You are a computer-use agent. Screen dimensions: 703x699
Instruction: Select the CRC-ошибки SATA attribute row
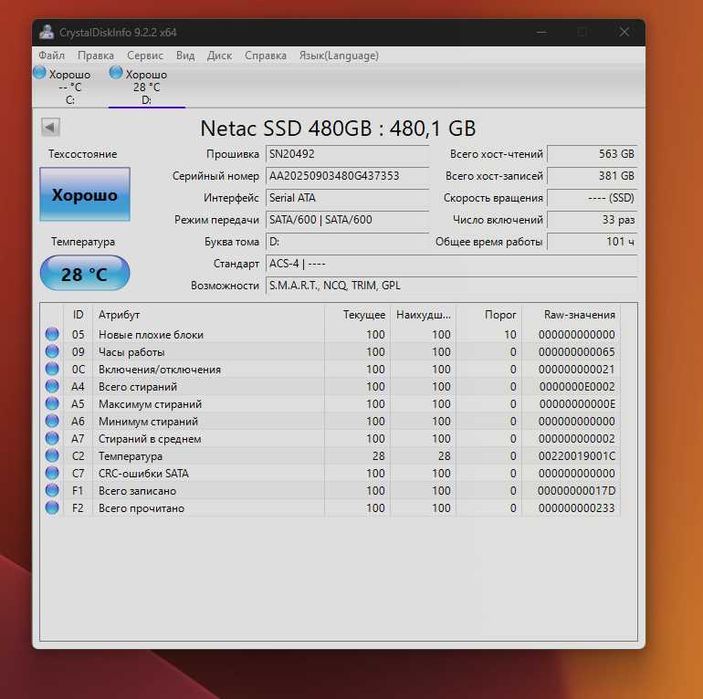tap(330, 473)
